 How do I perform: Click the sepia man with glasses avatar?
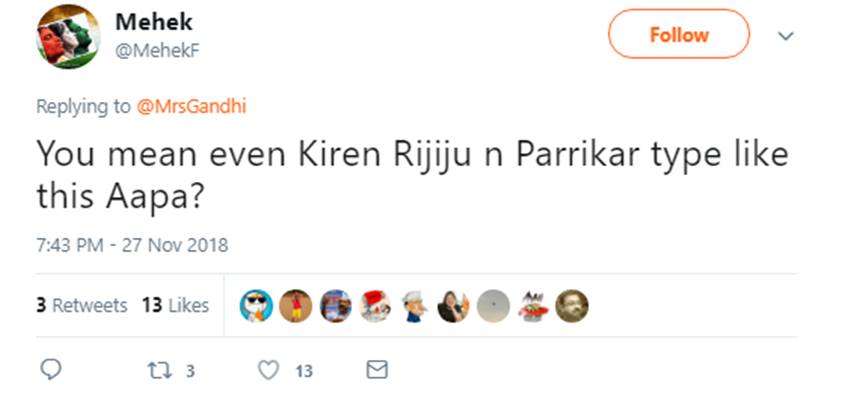coord(571,306)
